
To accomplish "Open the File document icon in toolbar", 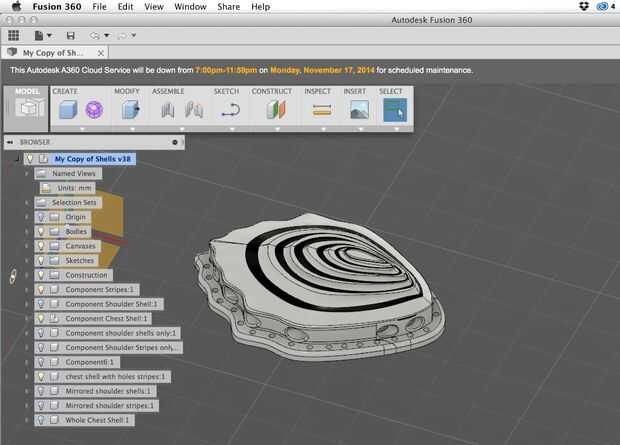I will 39,36.
